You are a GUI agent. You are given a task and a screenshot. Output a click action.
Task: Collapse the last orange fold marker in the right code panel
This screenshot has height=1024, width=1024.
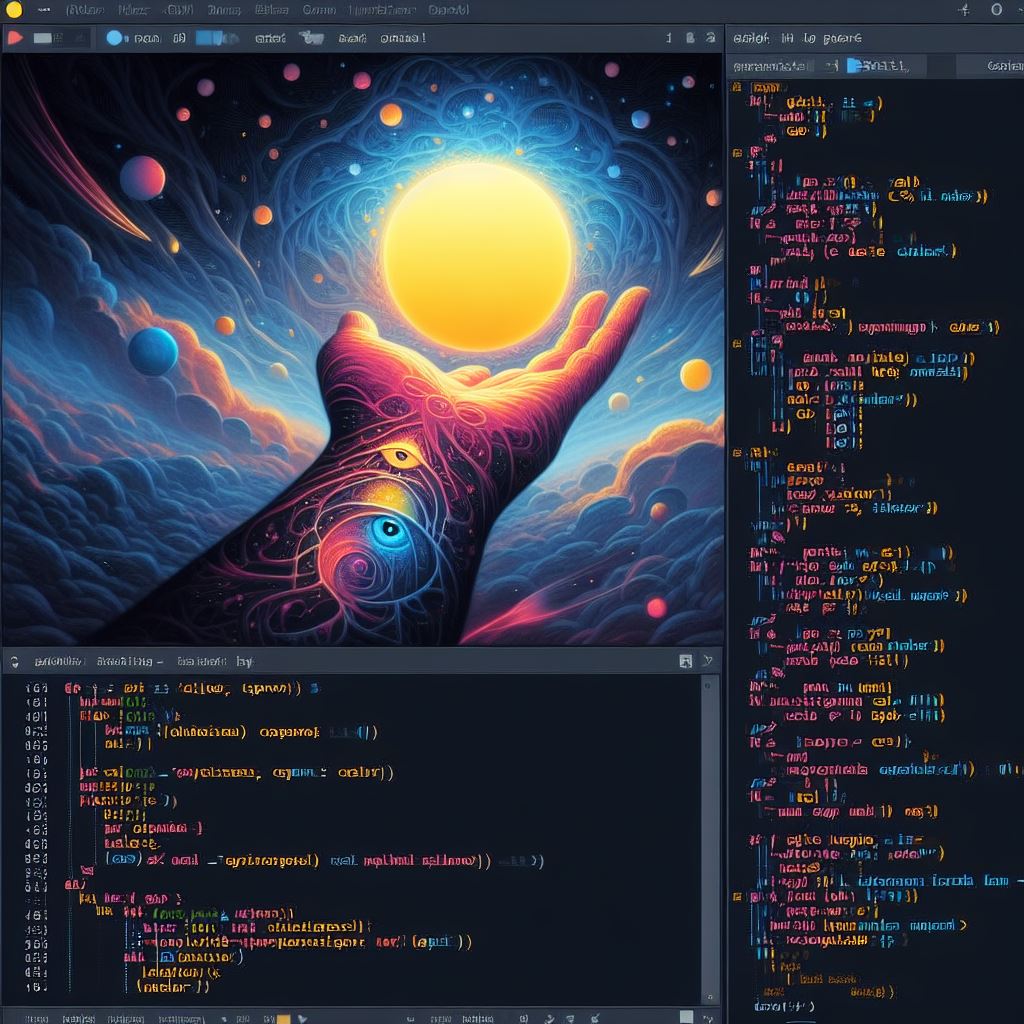pyautogui.click(x=737, y=897)
